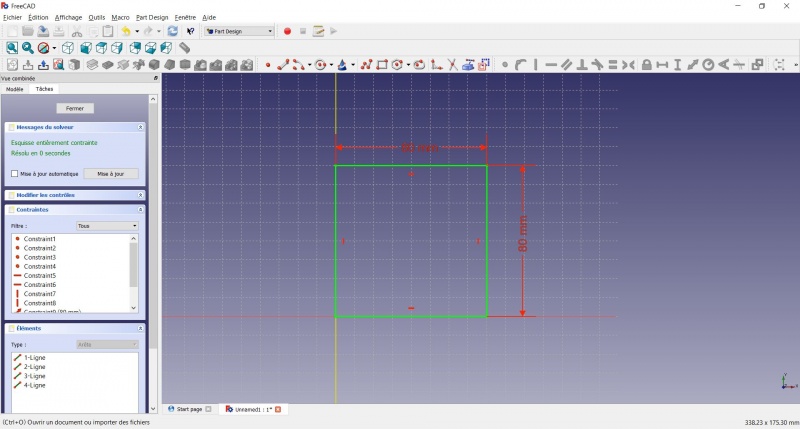Apply the Perpendicular constraint icon

coord(582,65)
